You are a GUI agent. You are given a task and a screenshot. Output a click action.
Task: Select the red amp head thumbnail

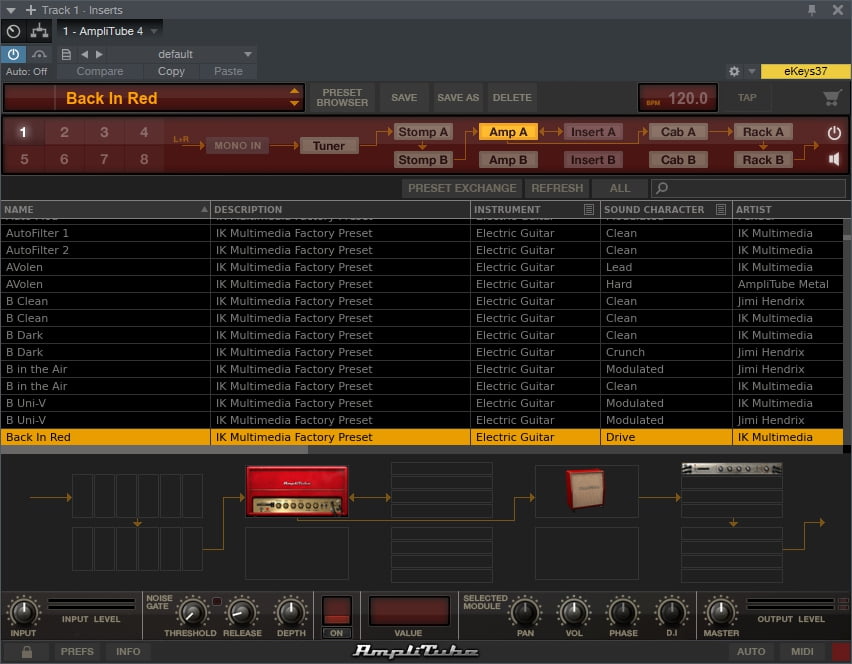point(297,491)
